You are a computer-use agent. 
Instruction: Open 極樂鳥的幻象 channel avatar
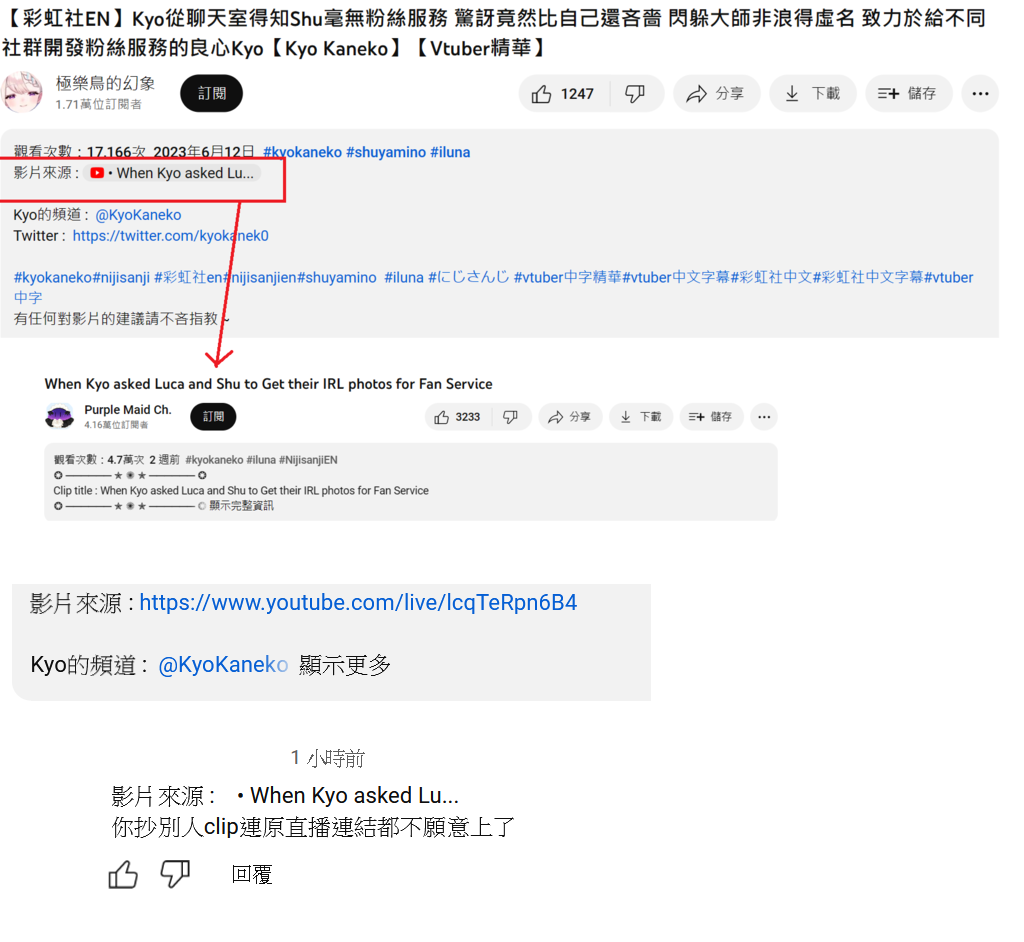(23, 93)
